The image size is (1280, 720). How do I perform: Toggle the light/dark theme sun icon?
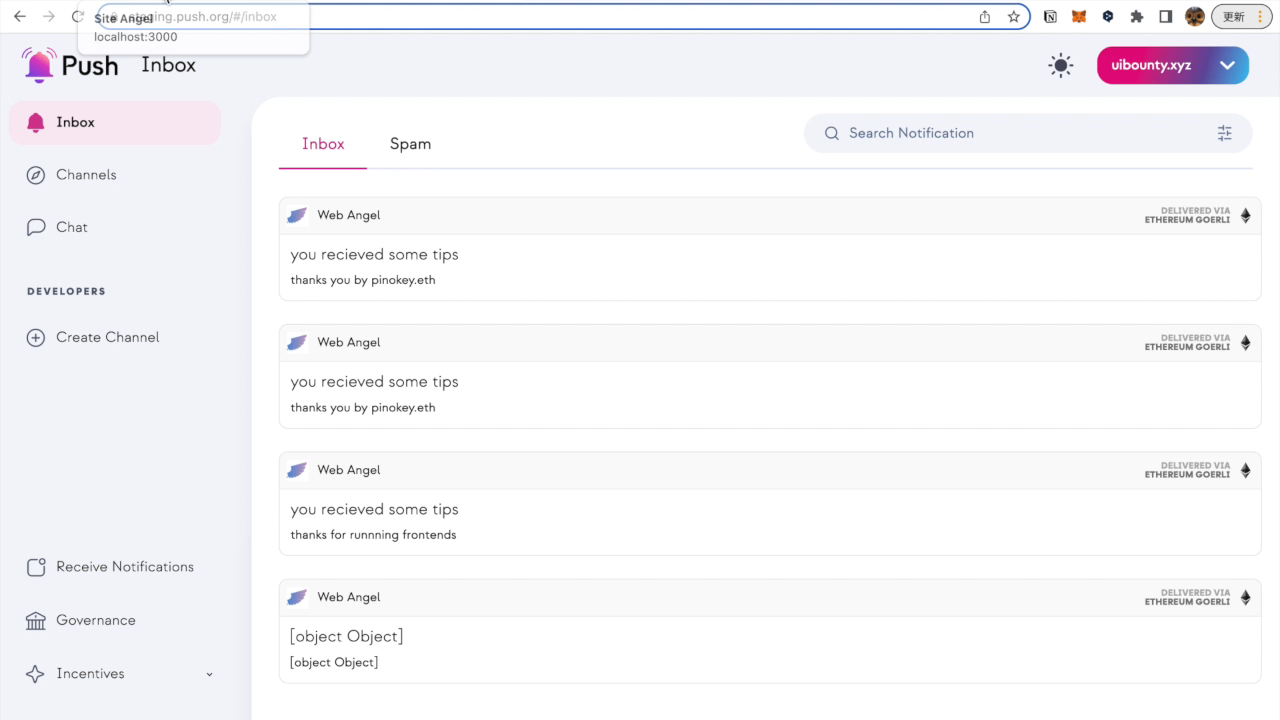[1061, 66]
